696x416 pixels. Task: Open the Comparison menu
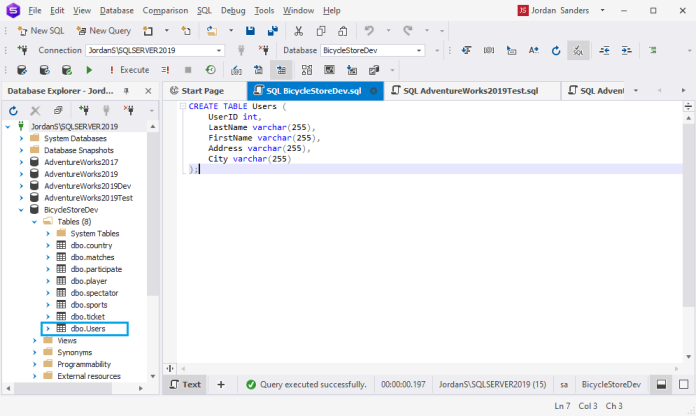(164, 10)
